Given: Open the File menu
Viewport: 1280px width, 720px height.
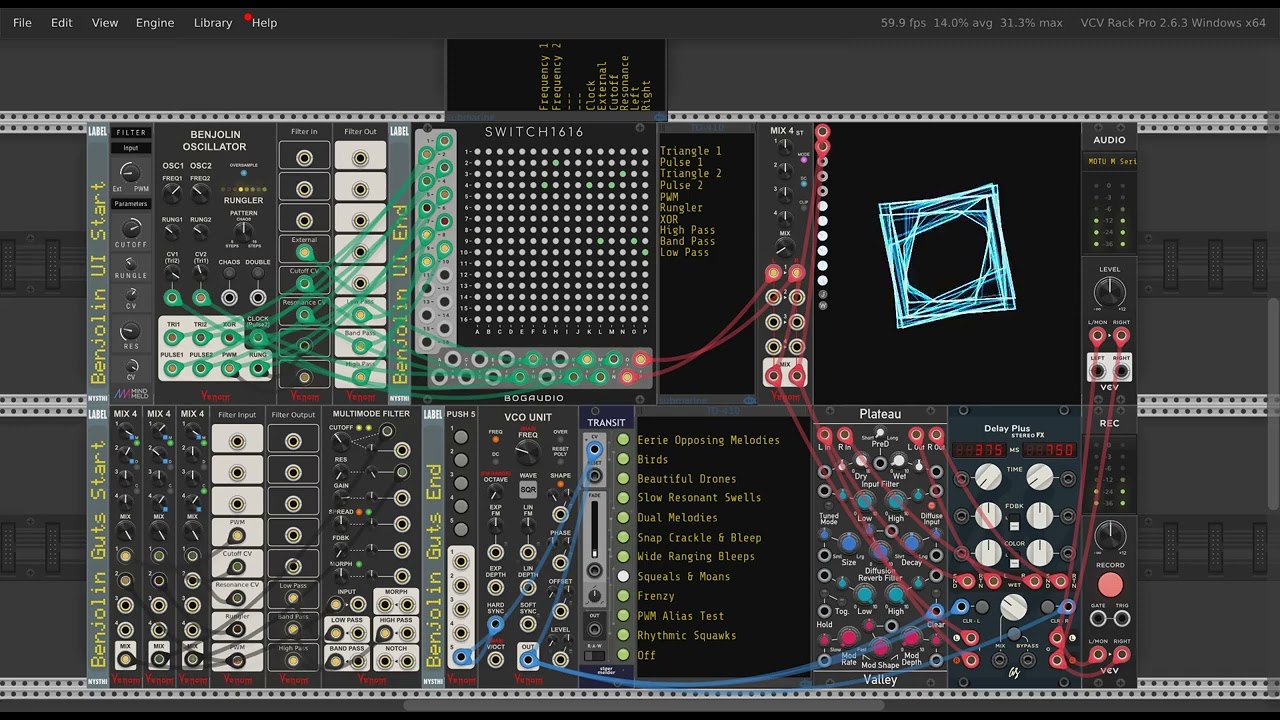Looking at the screenshot, I should [22, 22].
